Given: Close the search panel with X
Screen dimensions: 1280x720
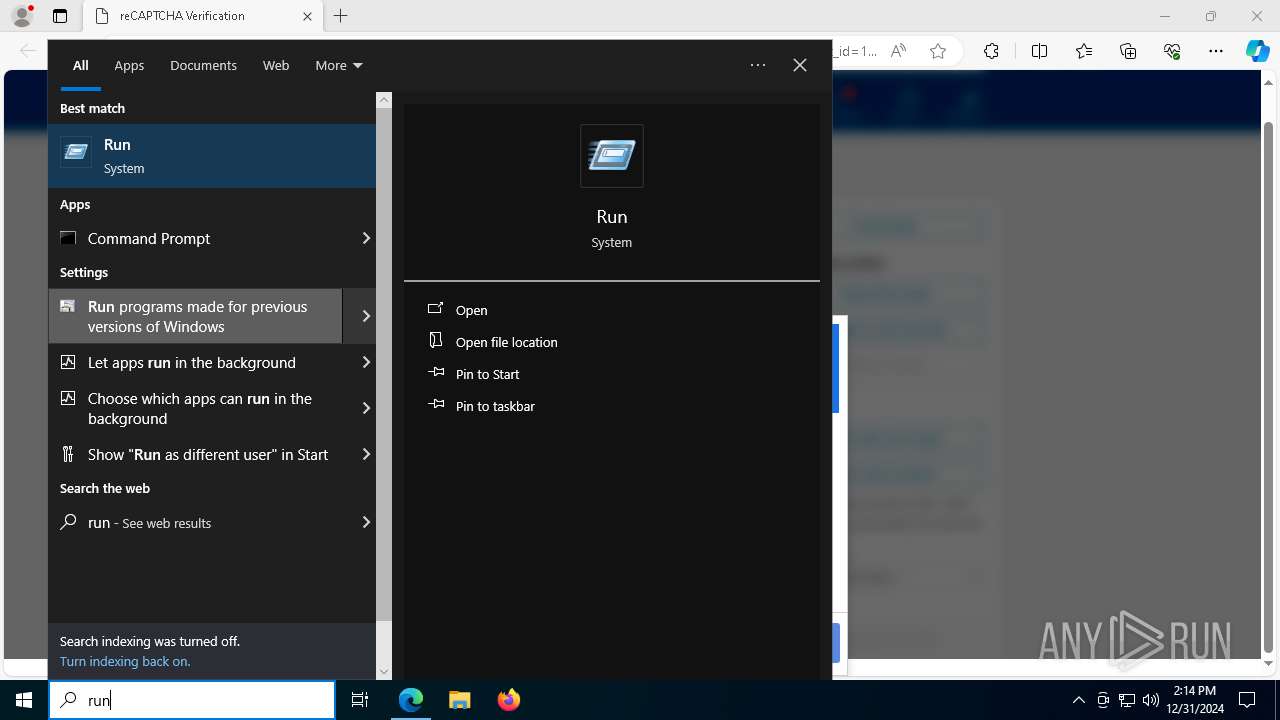Looking at the screenshot, I should pos(800,65).
